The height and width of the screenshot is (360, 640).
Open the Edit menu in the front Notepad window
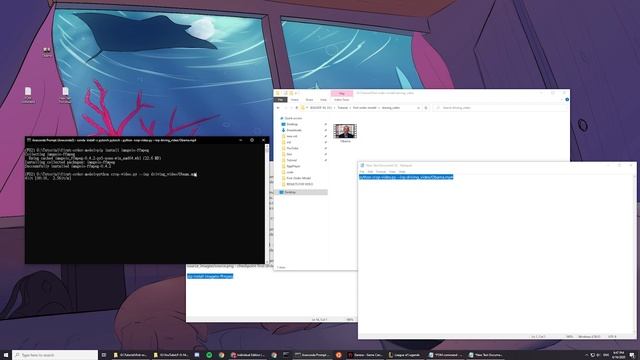coord(370,171)
